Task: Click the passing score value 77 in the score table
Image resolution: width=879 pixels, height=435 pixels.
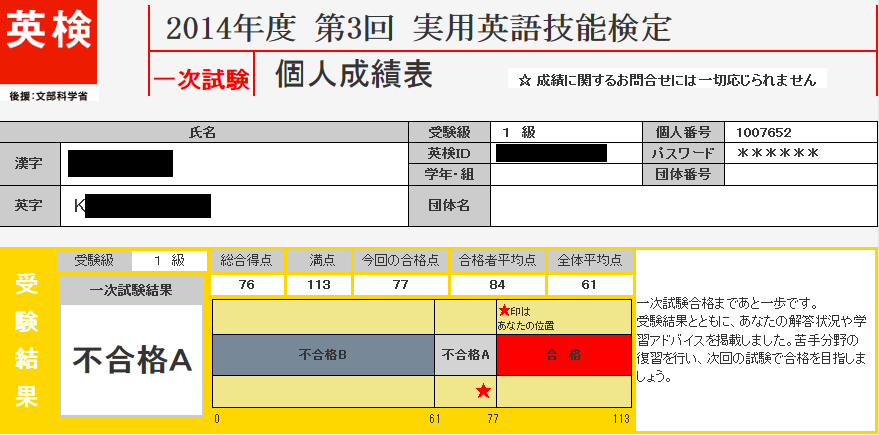Action: (x=400, y=285)
